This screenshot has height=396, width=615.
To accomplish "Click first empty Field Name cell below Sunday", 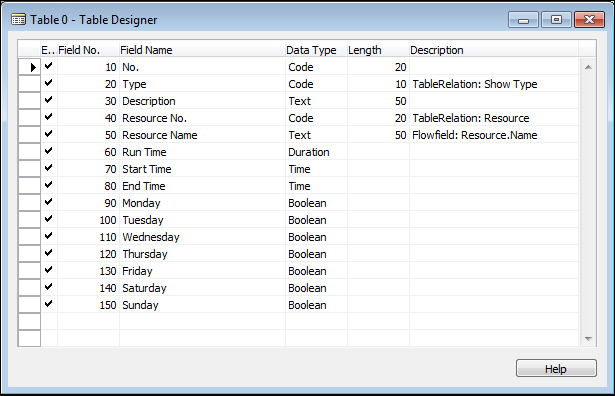I will (x=202, y=322).
